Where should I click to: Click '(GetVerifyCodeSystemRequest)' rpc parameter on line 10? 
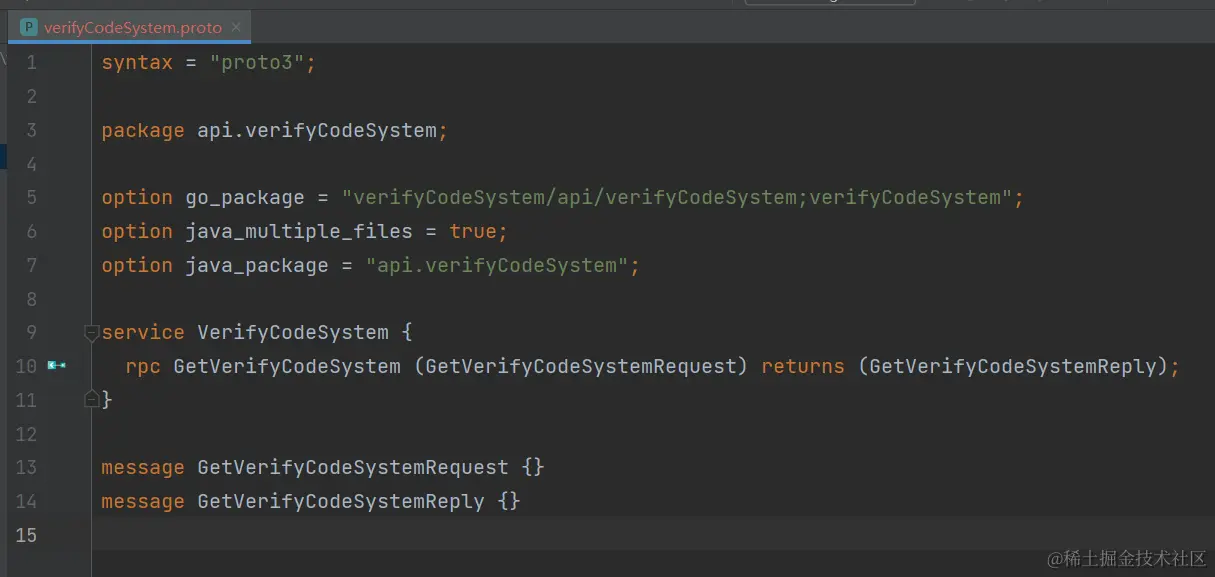pos(581,366)
